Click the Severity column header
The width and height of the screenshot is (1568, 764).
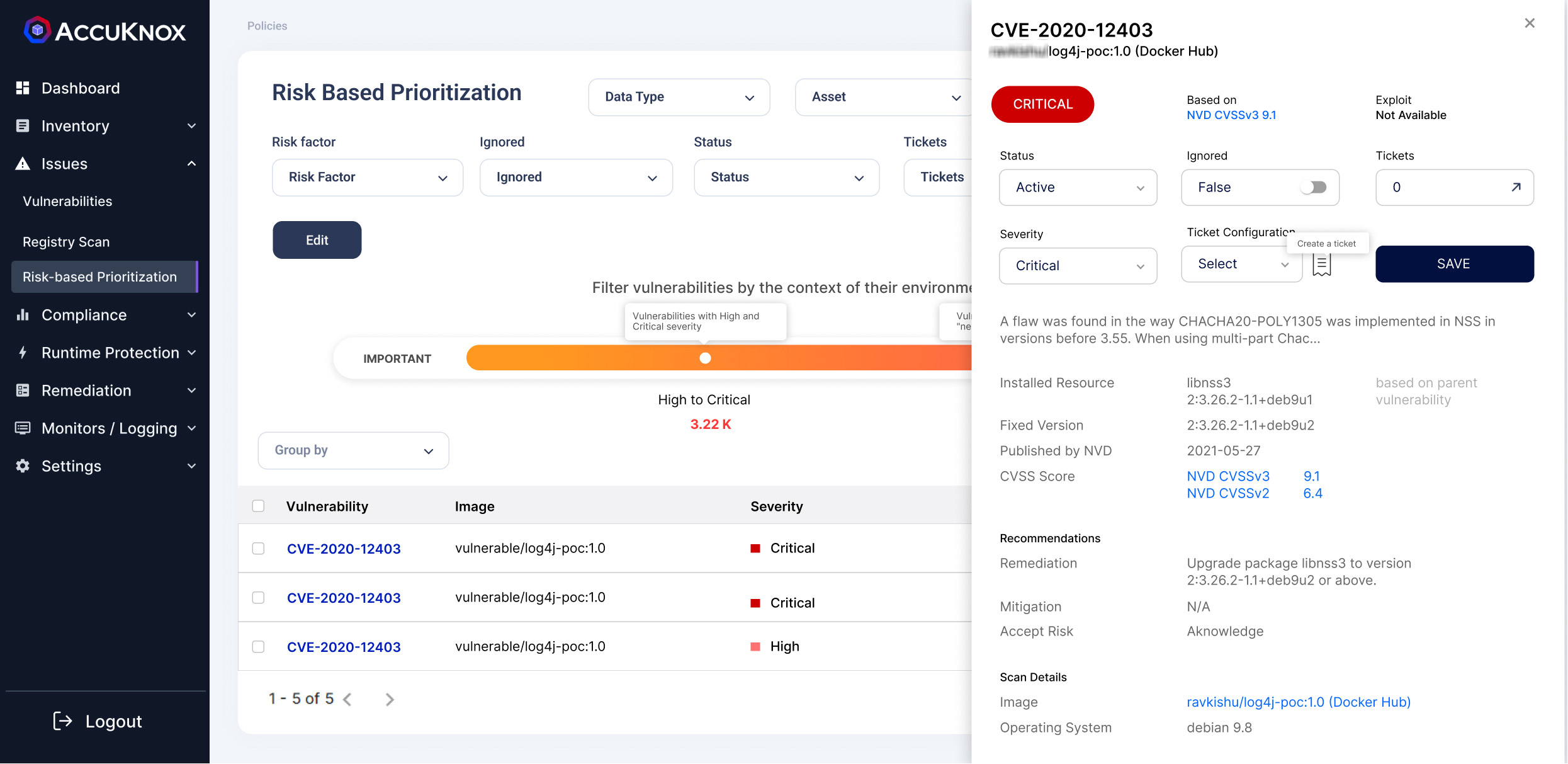776,506
